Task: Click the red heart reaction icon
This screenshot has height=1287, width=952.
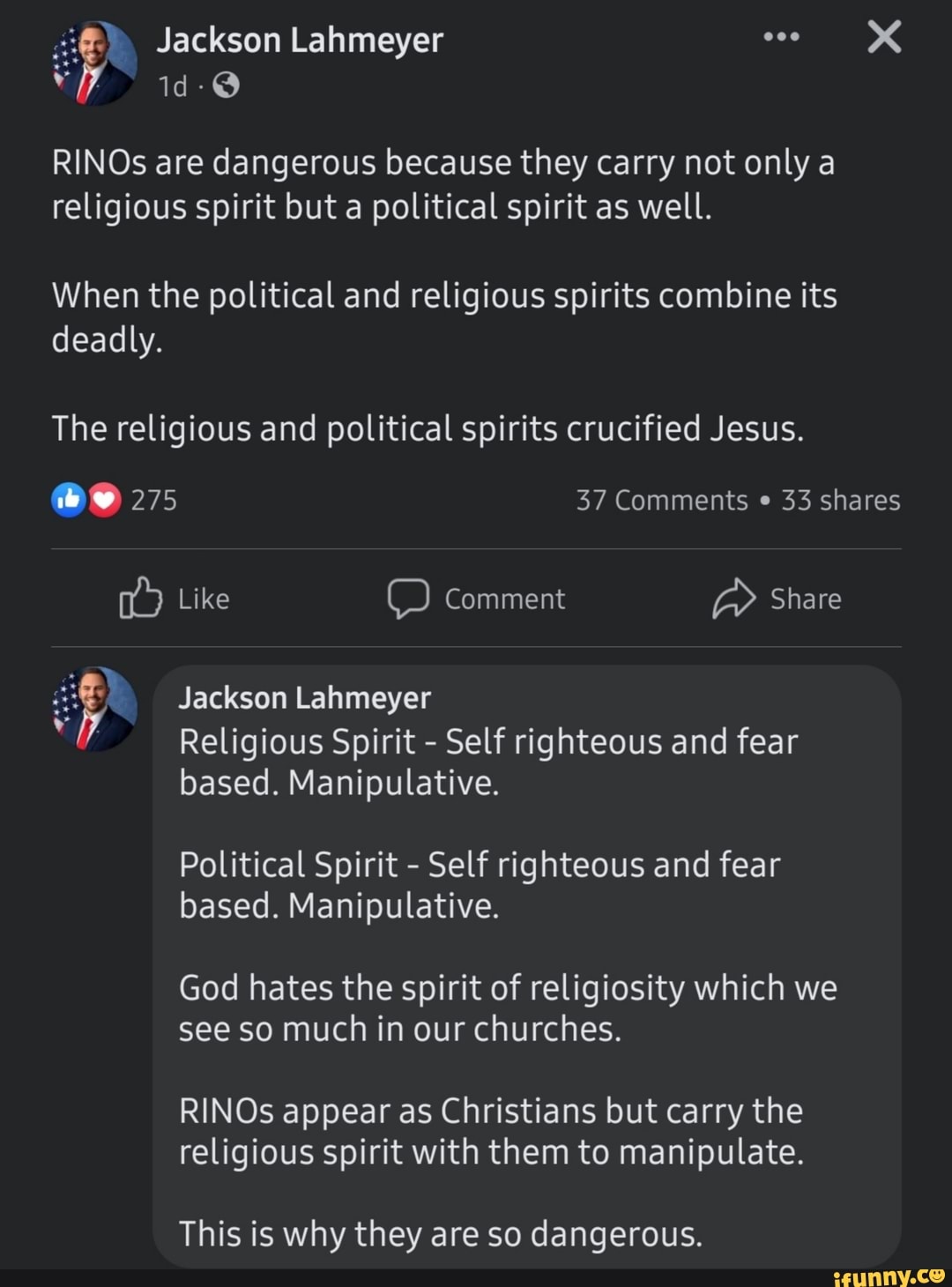Action: pyautogui.click(x=105, y=500)
